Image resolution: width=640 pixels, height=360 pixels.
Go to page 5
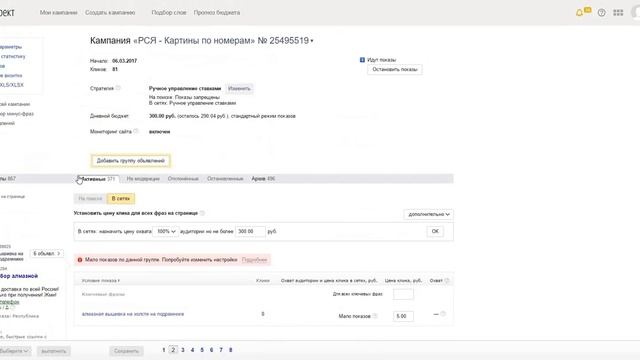[202, 350]
